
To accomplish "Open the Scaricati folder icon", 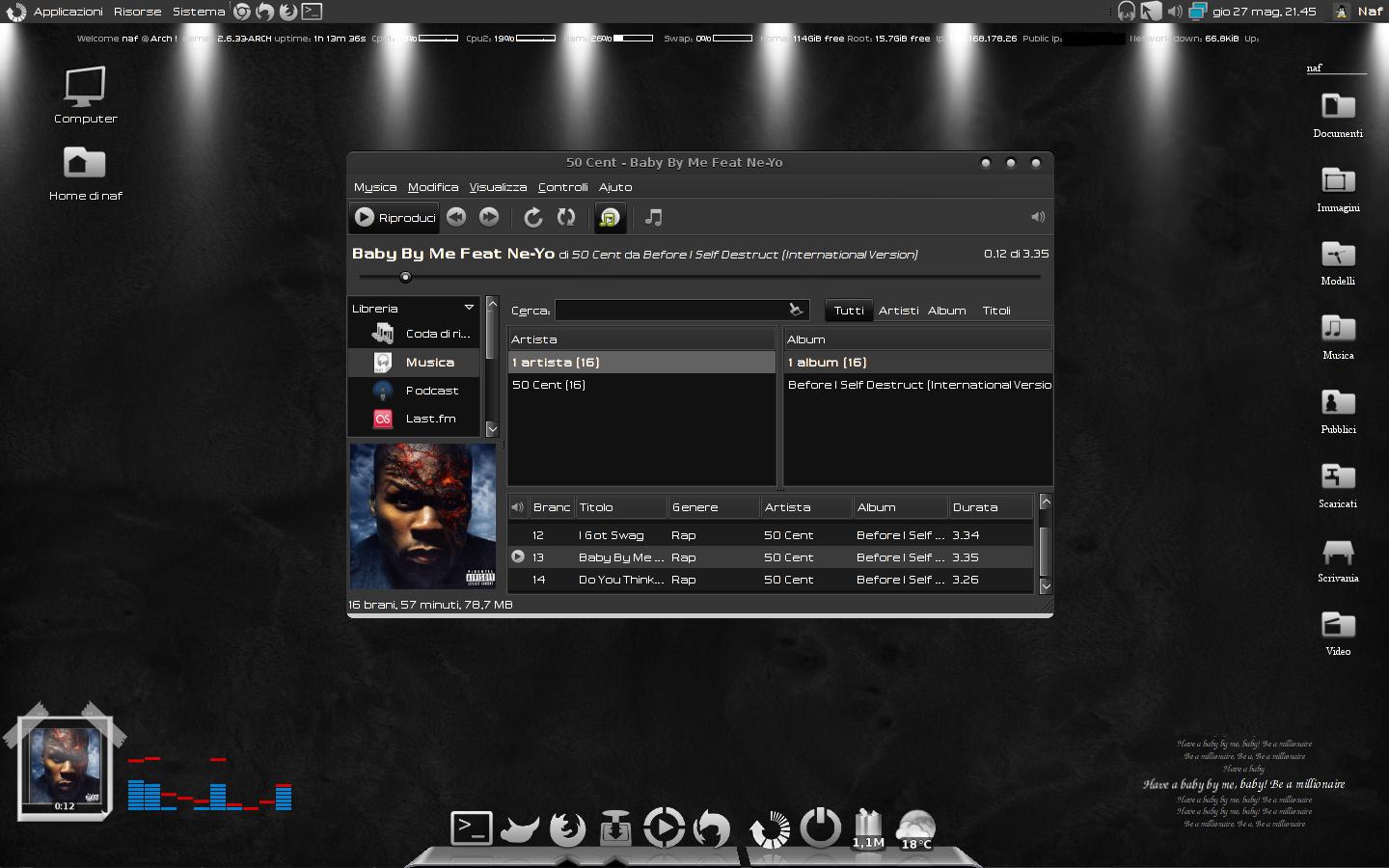I will [x=1338, y=485].
